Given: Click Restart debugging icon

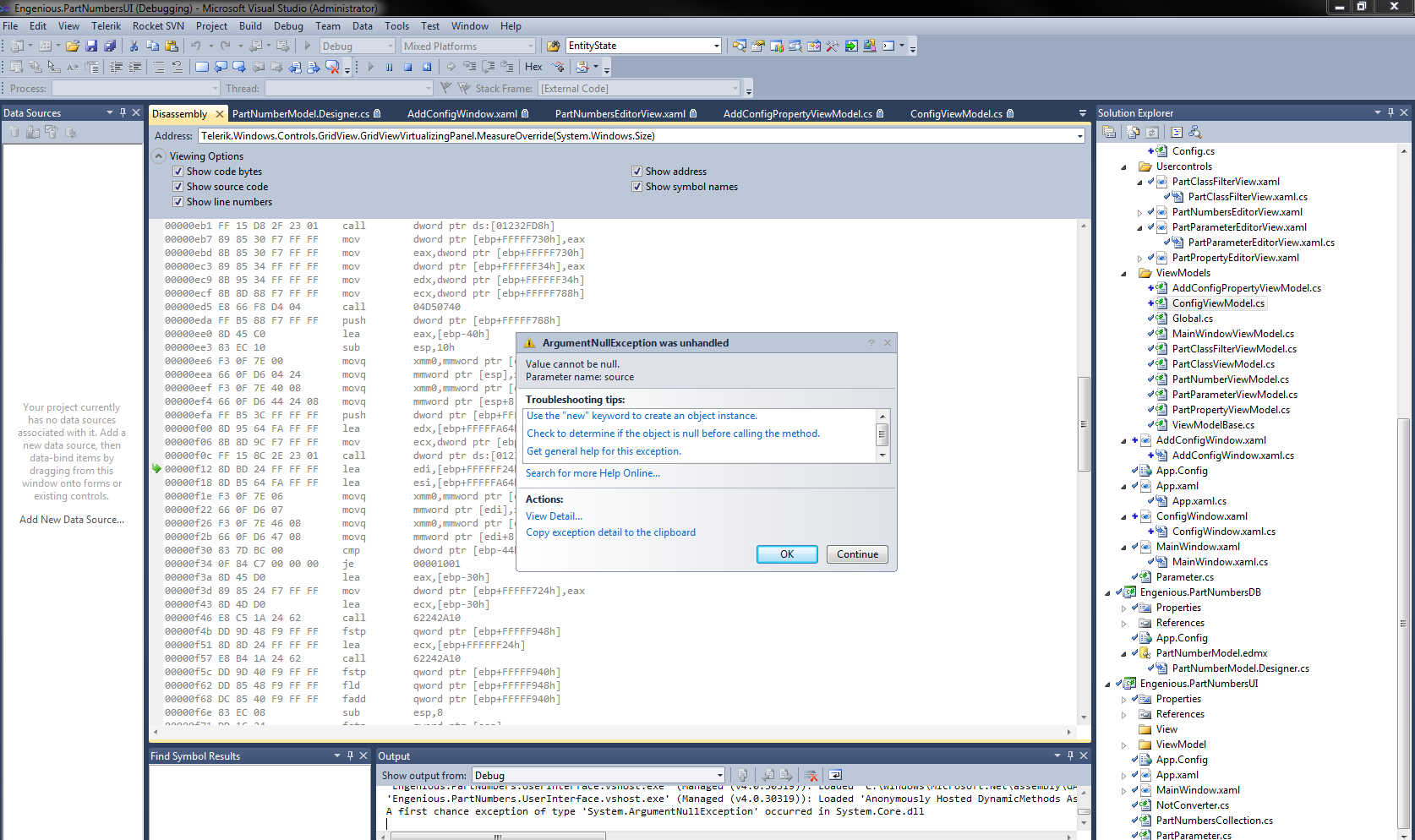Looking at the screenshot, I should (426, 67).
